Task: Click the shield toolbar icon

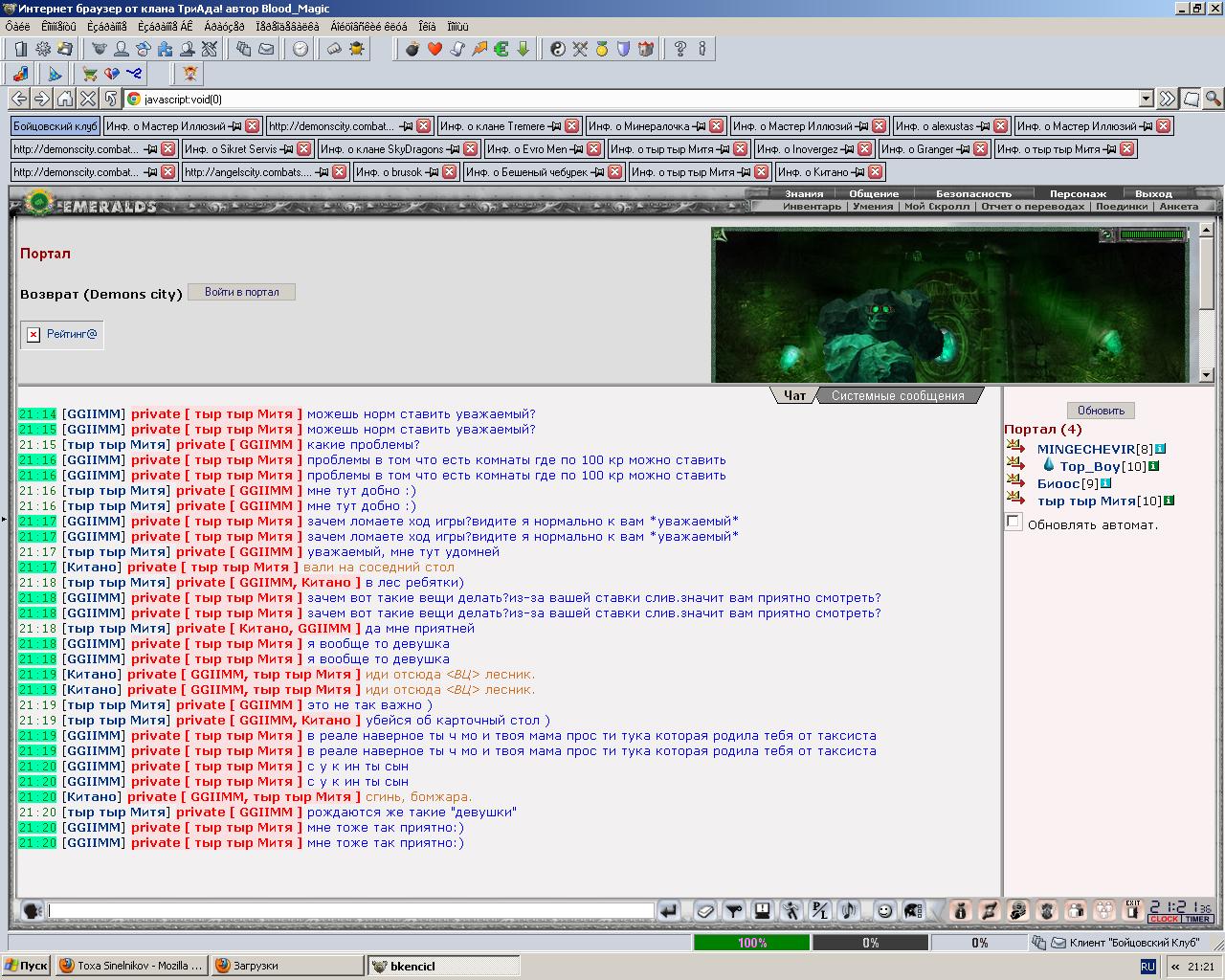Action: (624, 49)
